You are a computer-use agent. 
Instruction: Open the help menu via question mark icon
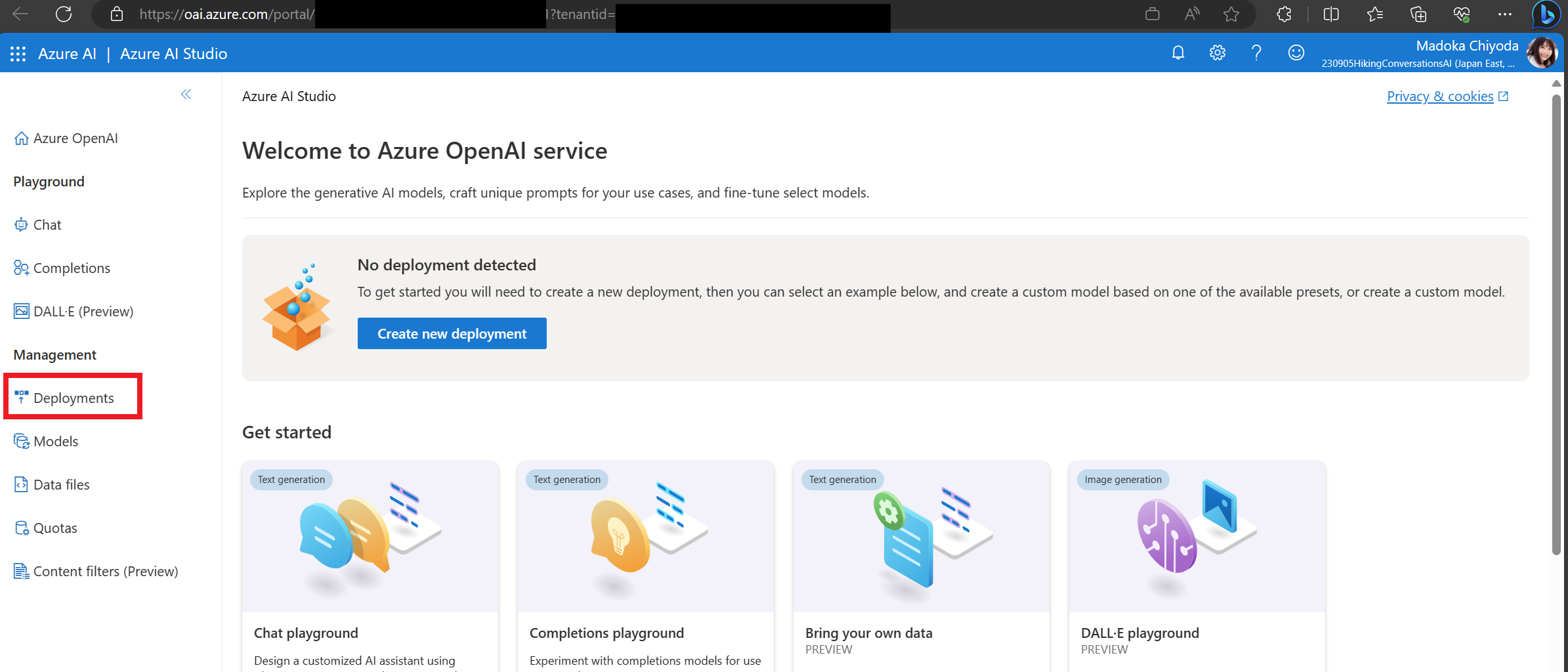point(1256,52)
